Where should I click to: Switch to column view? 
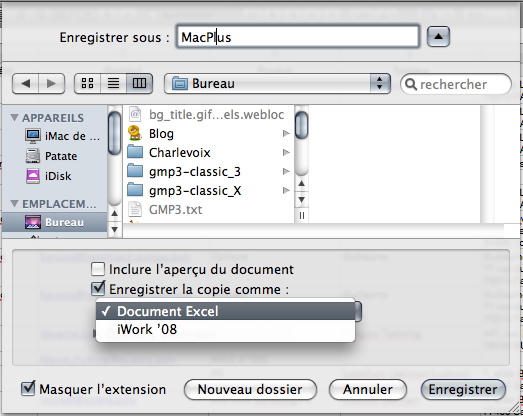tap(139, 83)
